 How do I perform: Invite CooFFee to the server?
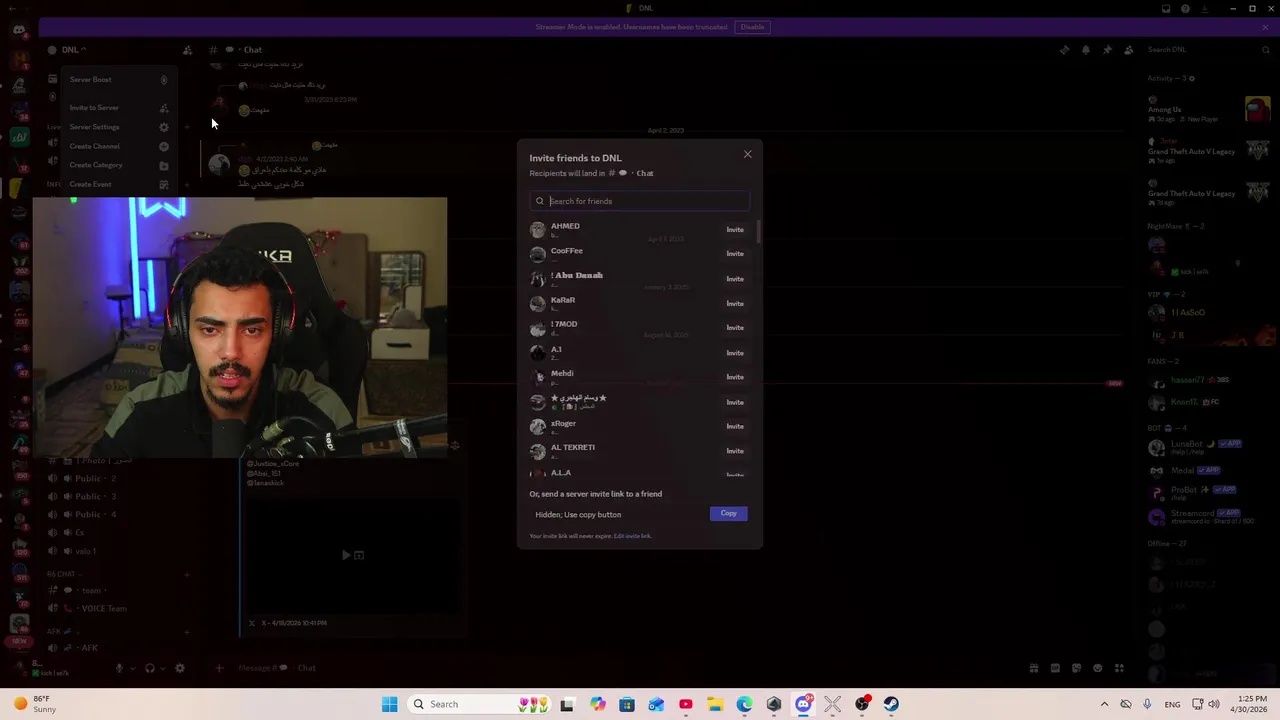click(x=735, y=254)
